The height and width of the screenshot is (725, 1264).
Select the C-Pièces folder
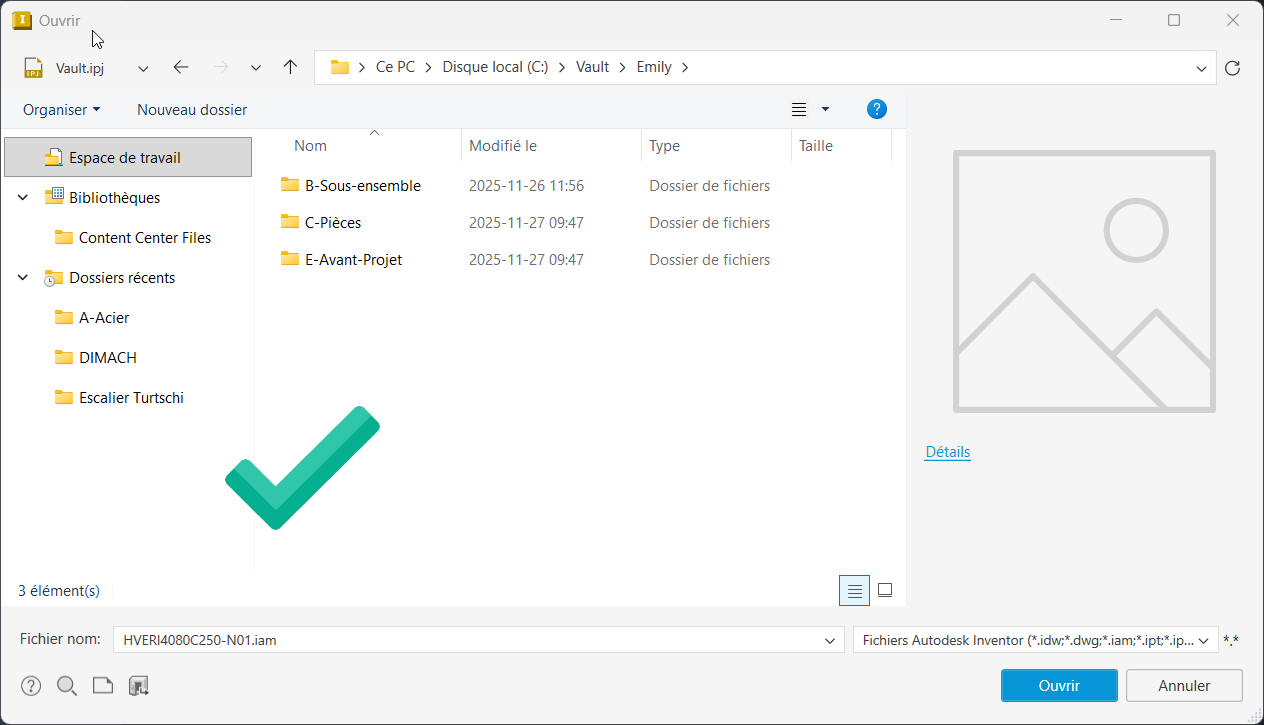pos(333,223)
